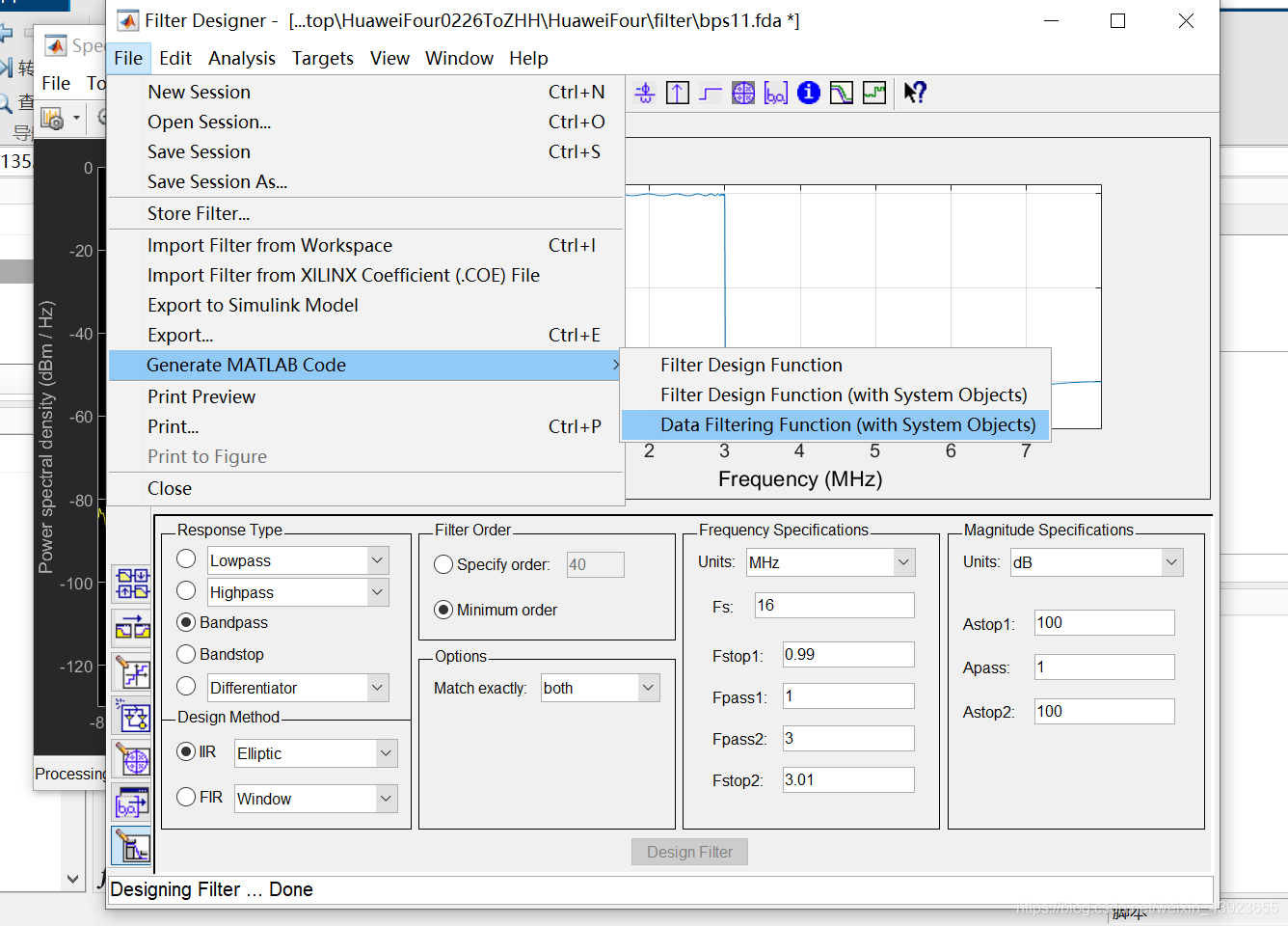This screenshot has width=1288, height=926.
Task: Choose Save Session As... entry
Action: click(x=366, y=181)
